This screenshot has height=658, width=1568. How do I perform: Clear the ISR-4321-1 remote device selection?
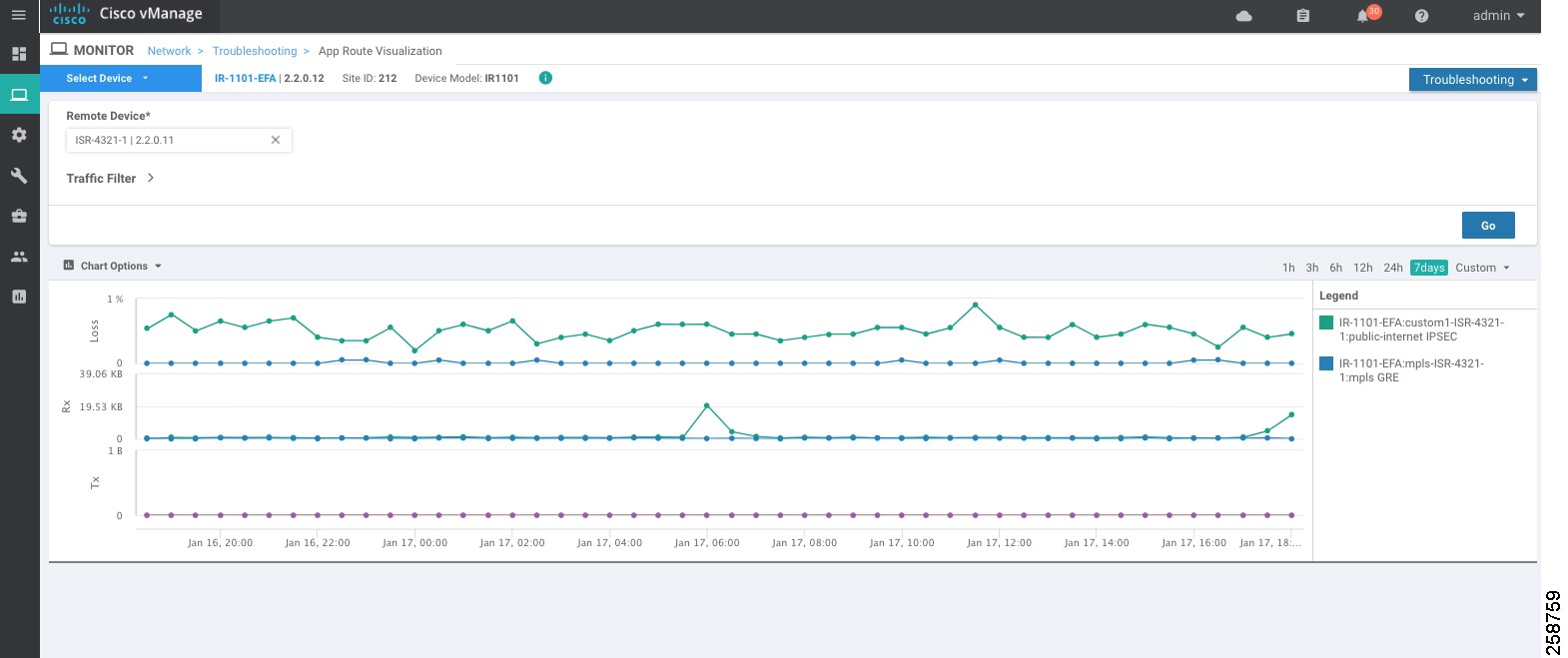pos(276,140)
